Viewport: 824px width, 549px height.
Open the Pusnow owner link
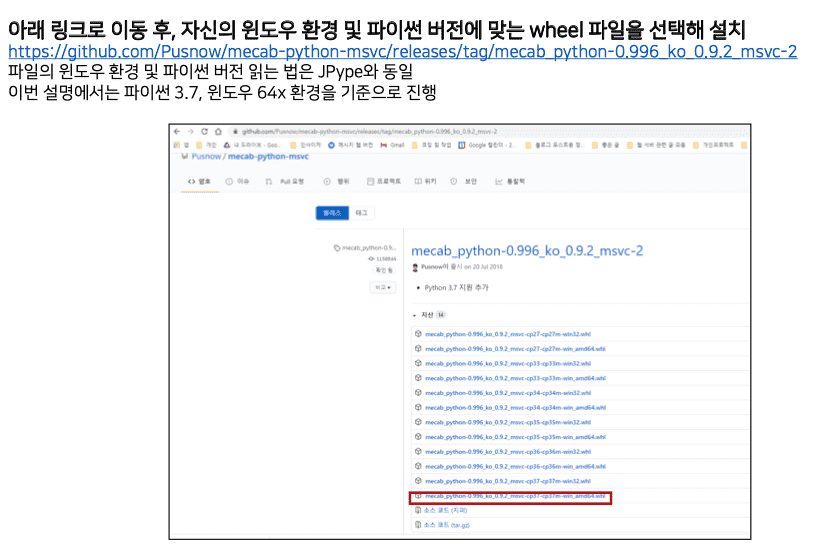click(206, 157)
